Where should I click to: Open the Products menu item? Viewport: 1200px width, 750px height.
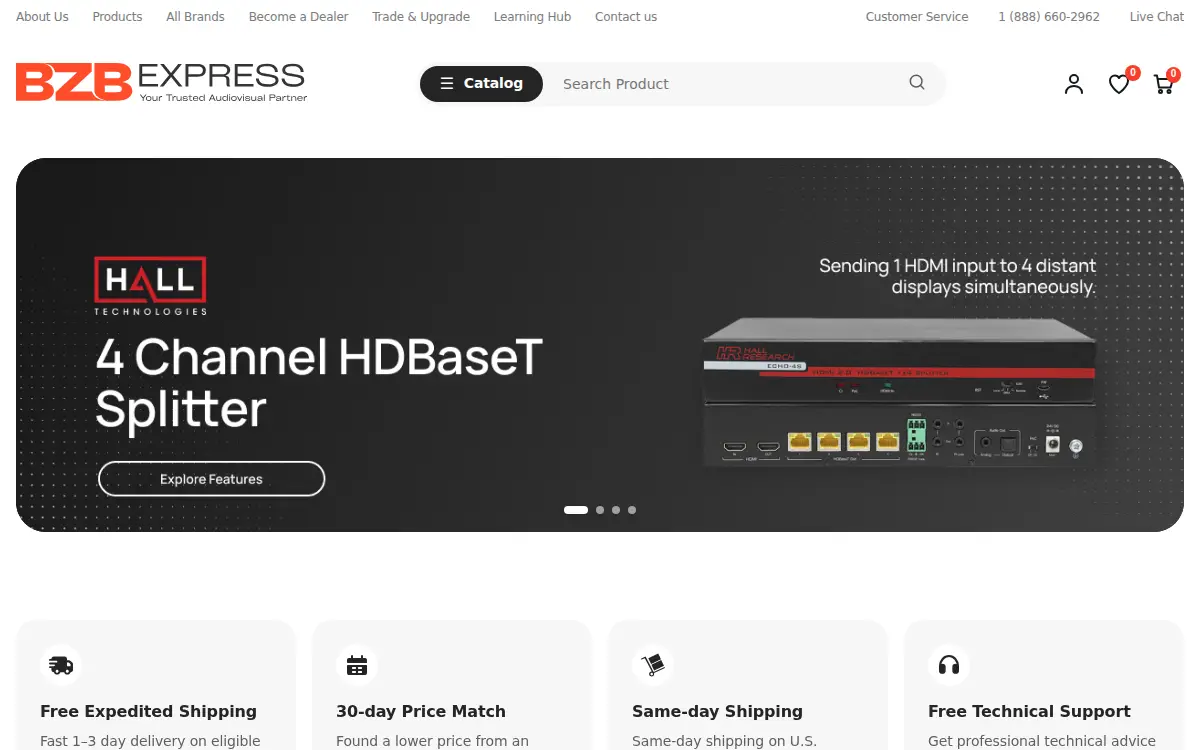[117, 17]
